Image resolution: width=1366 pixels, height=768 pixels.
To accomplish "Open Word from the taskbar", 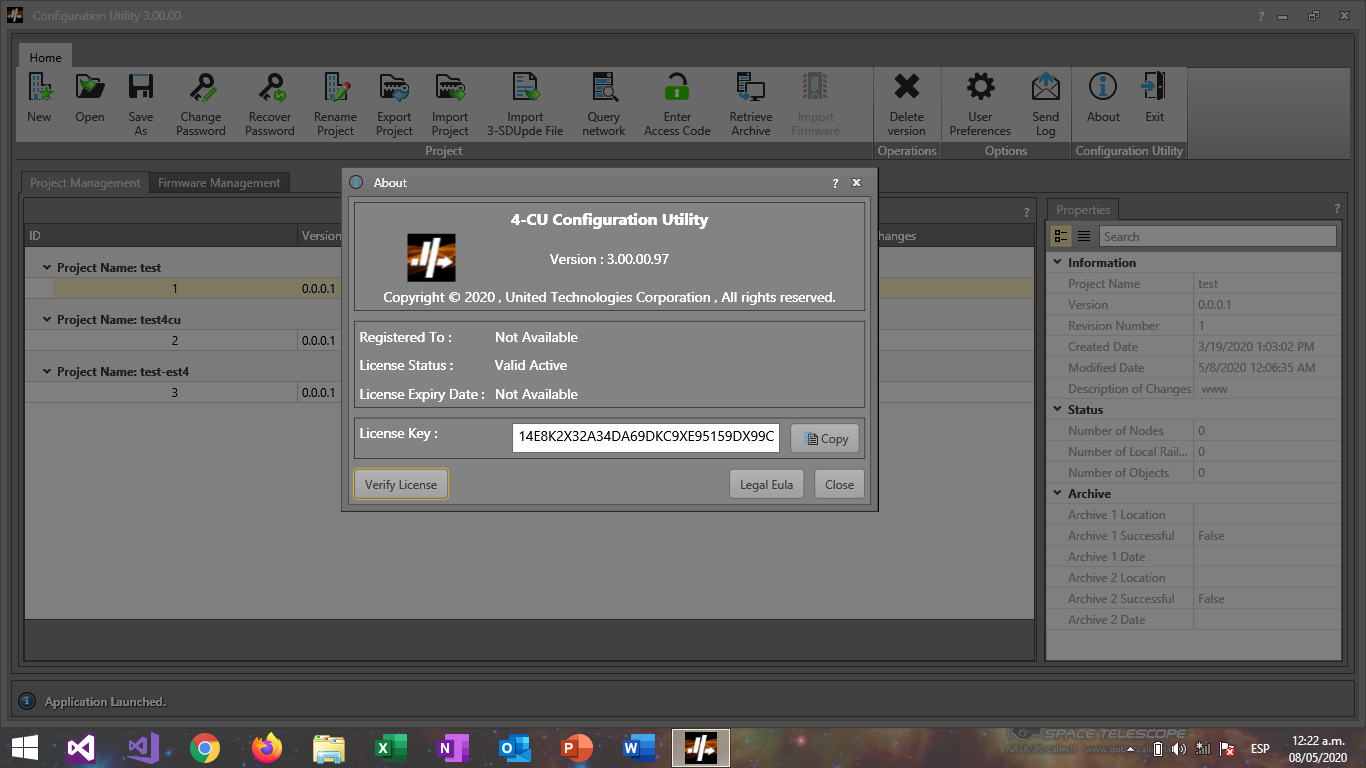I will (639, 748).
